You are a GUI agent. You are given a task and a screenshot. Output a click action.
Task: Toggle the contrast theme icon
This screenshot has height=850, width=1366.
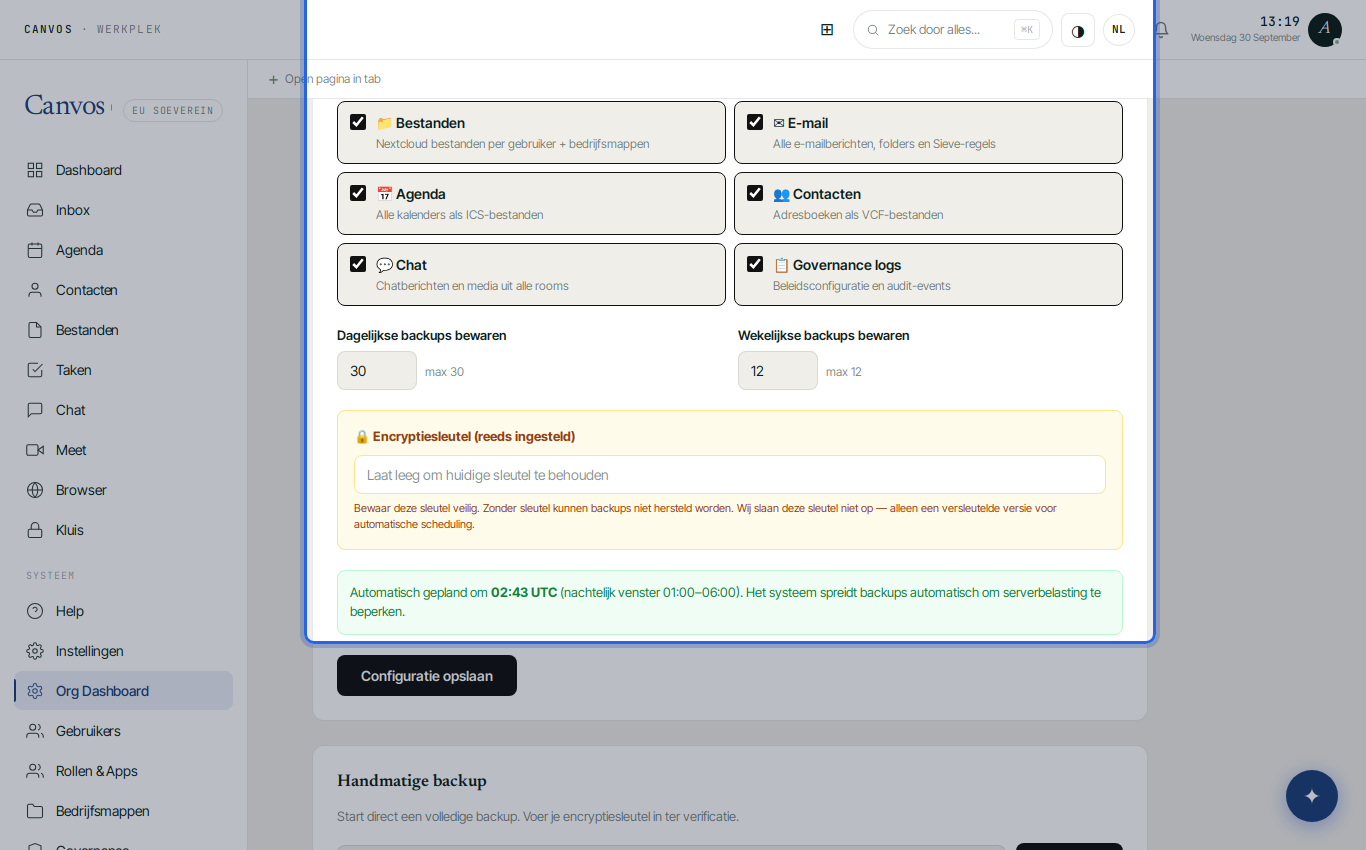1078,30
